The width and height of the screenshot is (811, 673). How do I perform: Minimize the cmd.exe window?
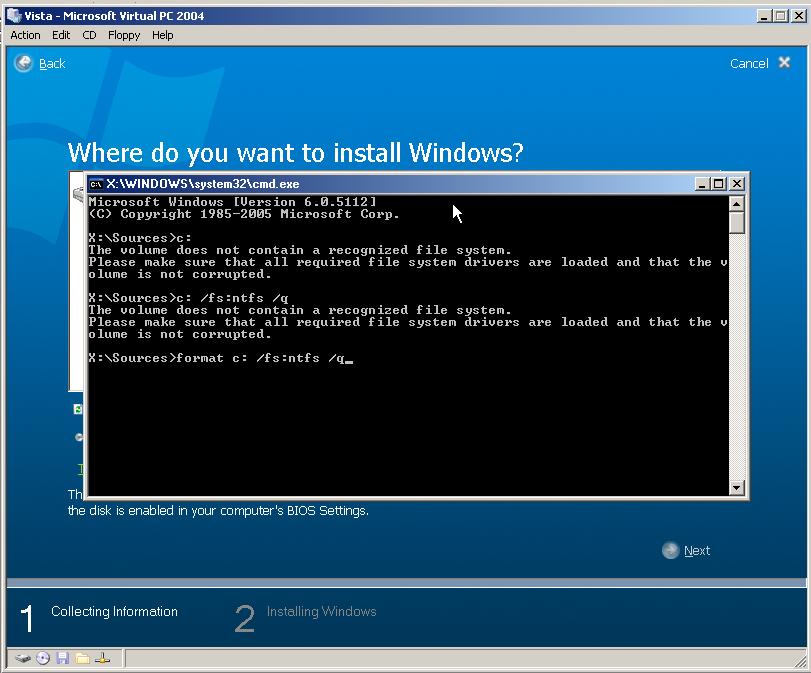[x=701, y=184]
